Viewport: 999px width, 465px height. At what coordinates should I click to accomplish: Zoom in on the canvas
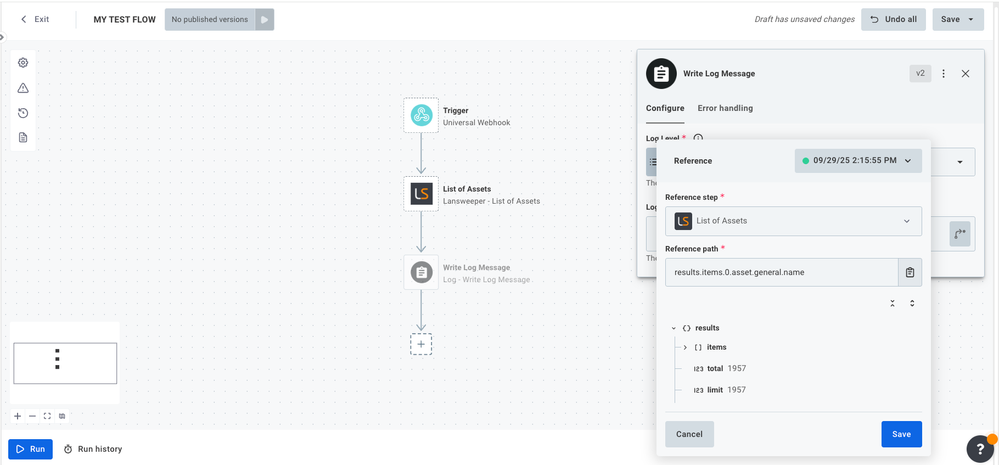(17, 416)
